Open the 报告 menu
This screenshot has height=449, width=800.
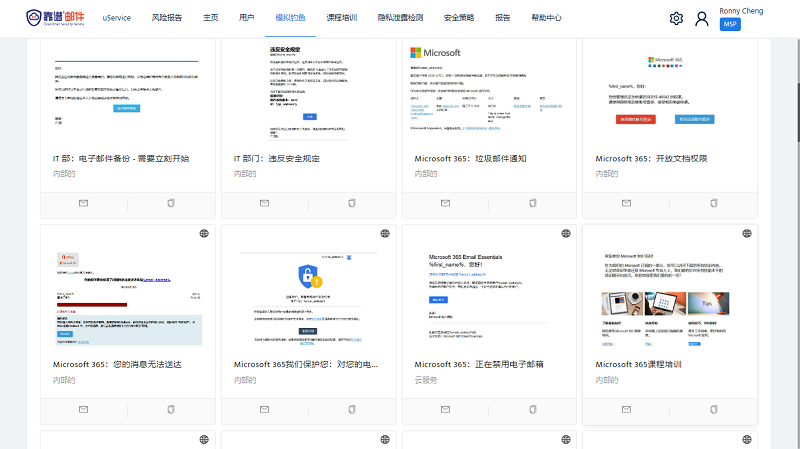click(503, 18)
